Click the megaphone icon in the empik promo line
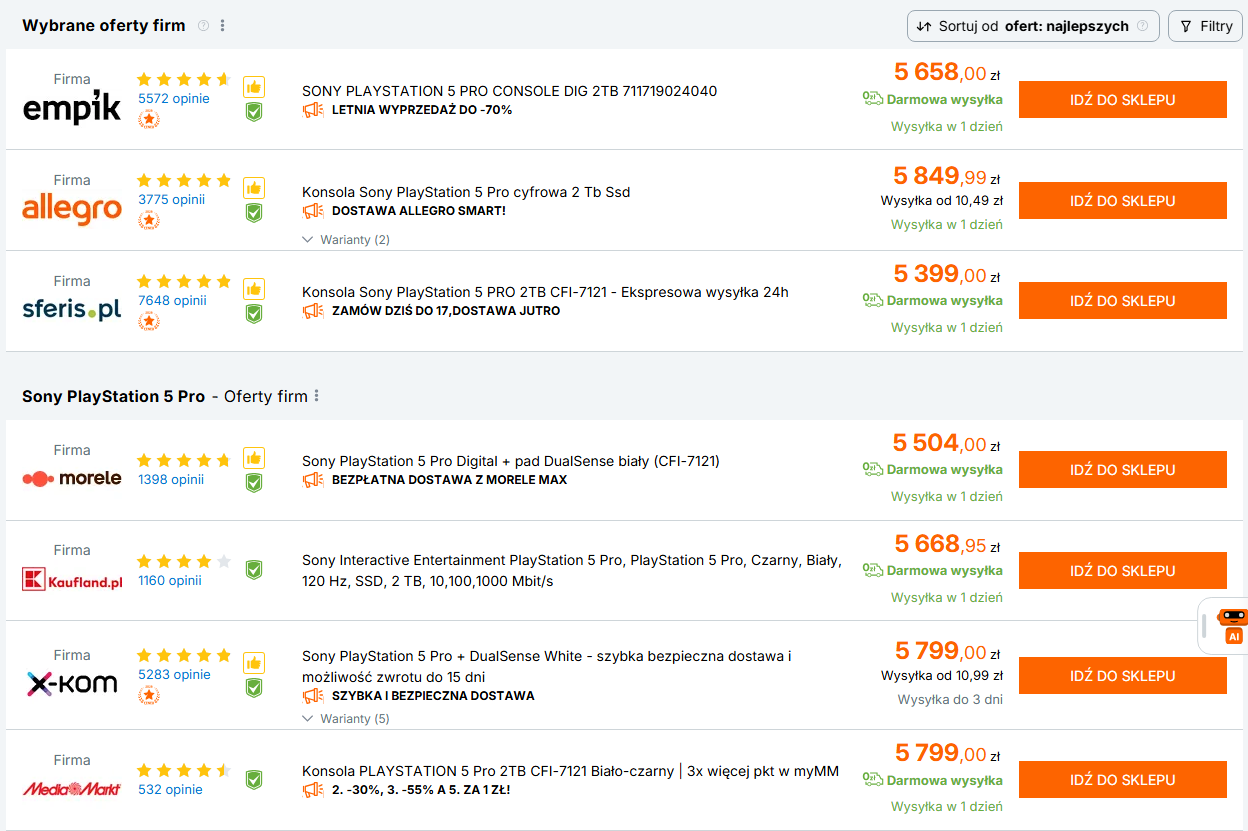 [x=313, y=110]
